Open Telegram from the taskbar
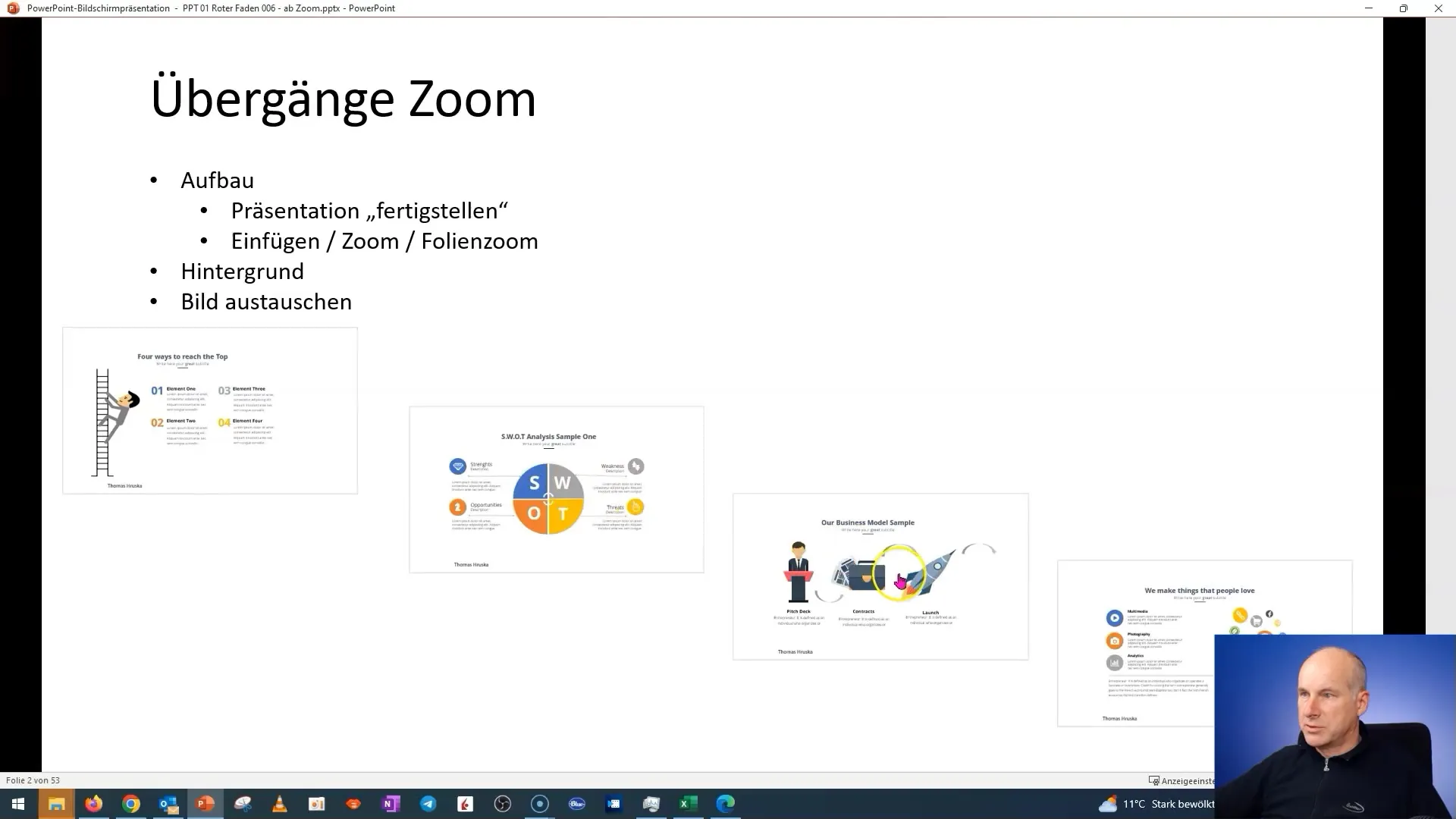1456x819 pixels. pyautogui.click(x=428, y=804)
